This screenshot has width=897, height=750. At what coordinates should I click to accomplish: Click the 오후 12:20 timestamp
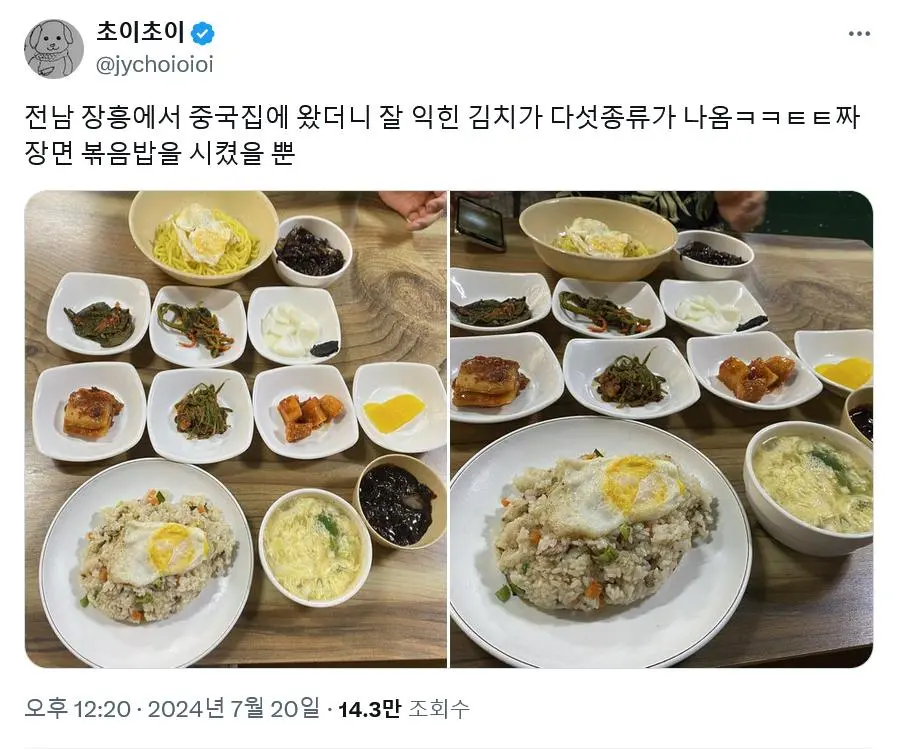tap(78, 709)
